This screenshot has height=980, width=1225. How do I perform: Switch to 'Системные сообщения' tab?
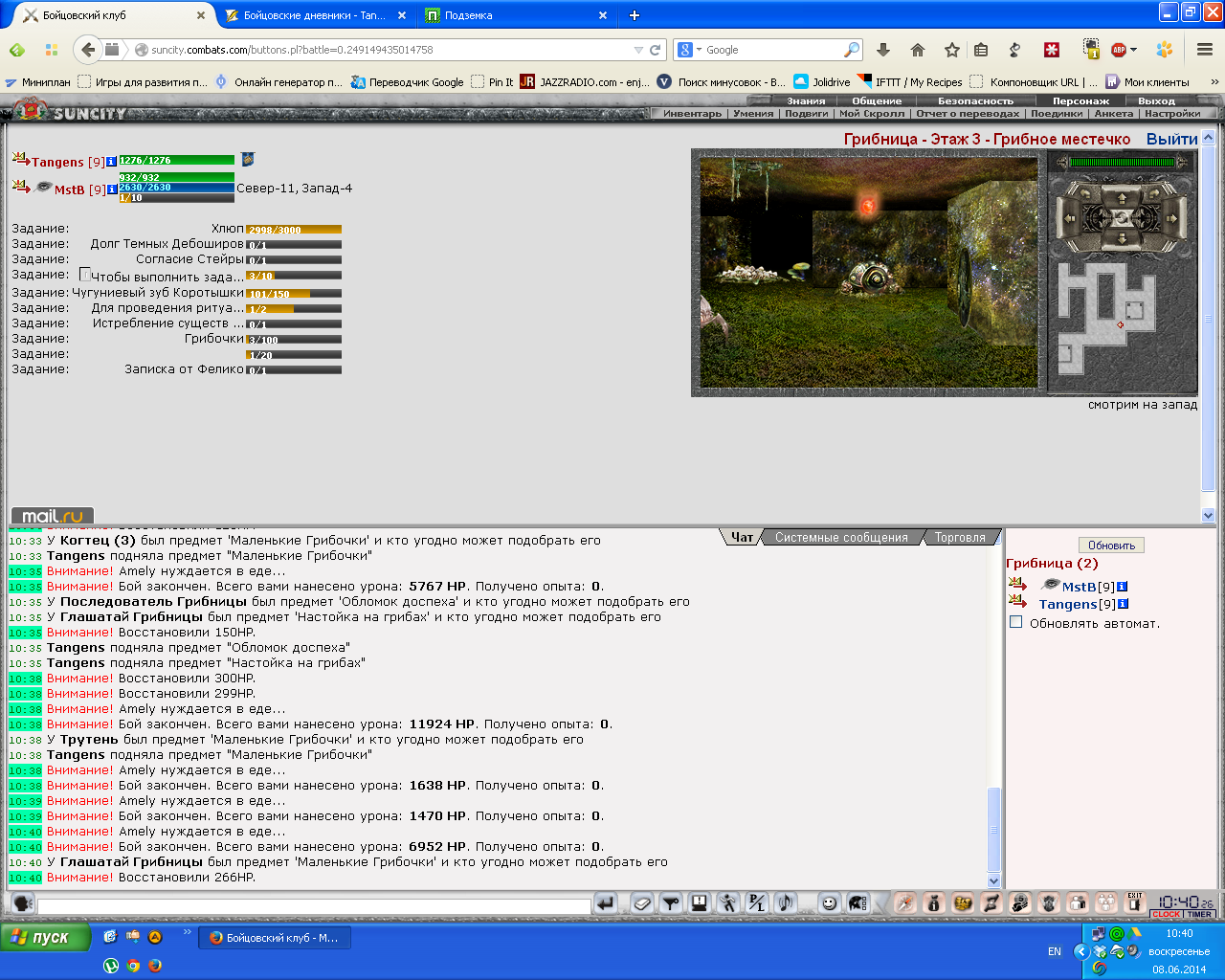[x=841, y=538]
